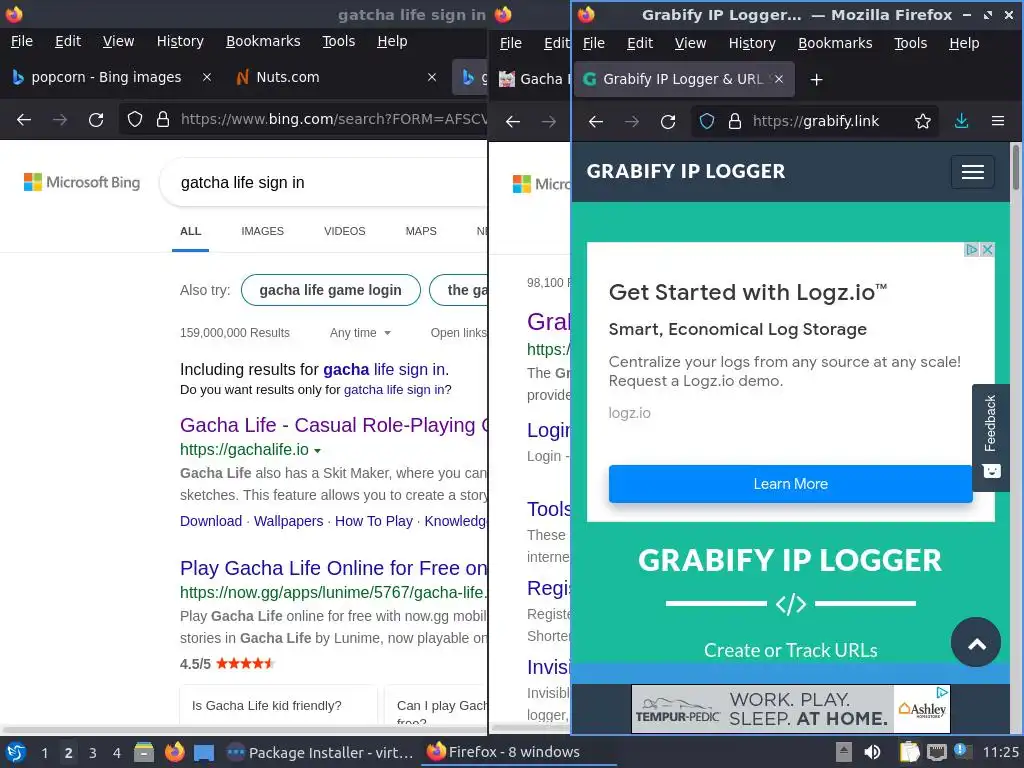The width and height of the screenshot is (1024, 768).
Task: Open 'Play Gacha Life Online for Free' result
Action: [x=334, y=568]
